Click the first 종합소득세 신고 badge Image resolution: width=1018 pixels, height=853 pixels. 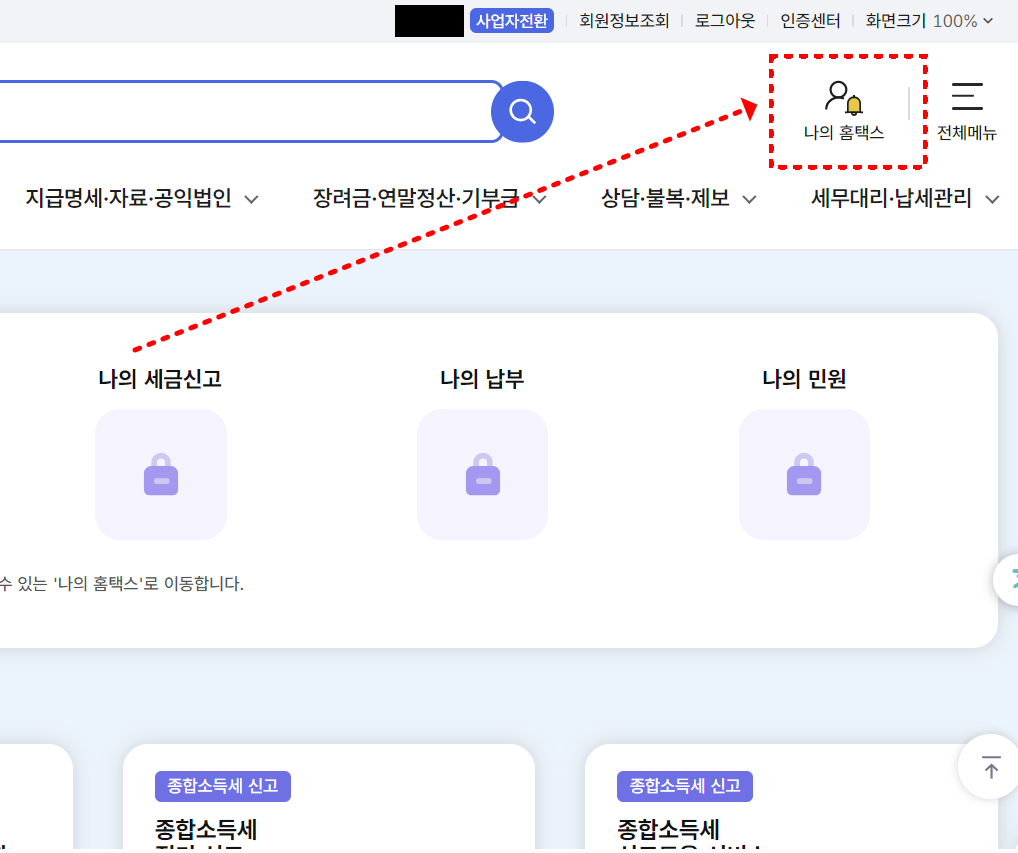click(222, 786)
